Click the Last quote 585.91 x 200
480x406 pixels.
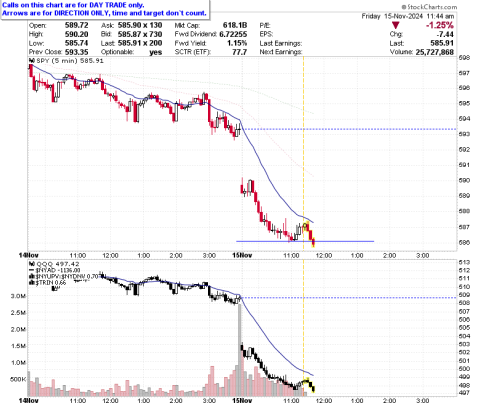(x=140, y=43)
